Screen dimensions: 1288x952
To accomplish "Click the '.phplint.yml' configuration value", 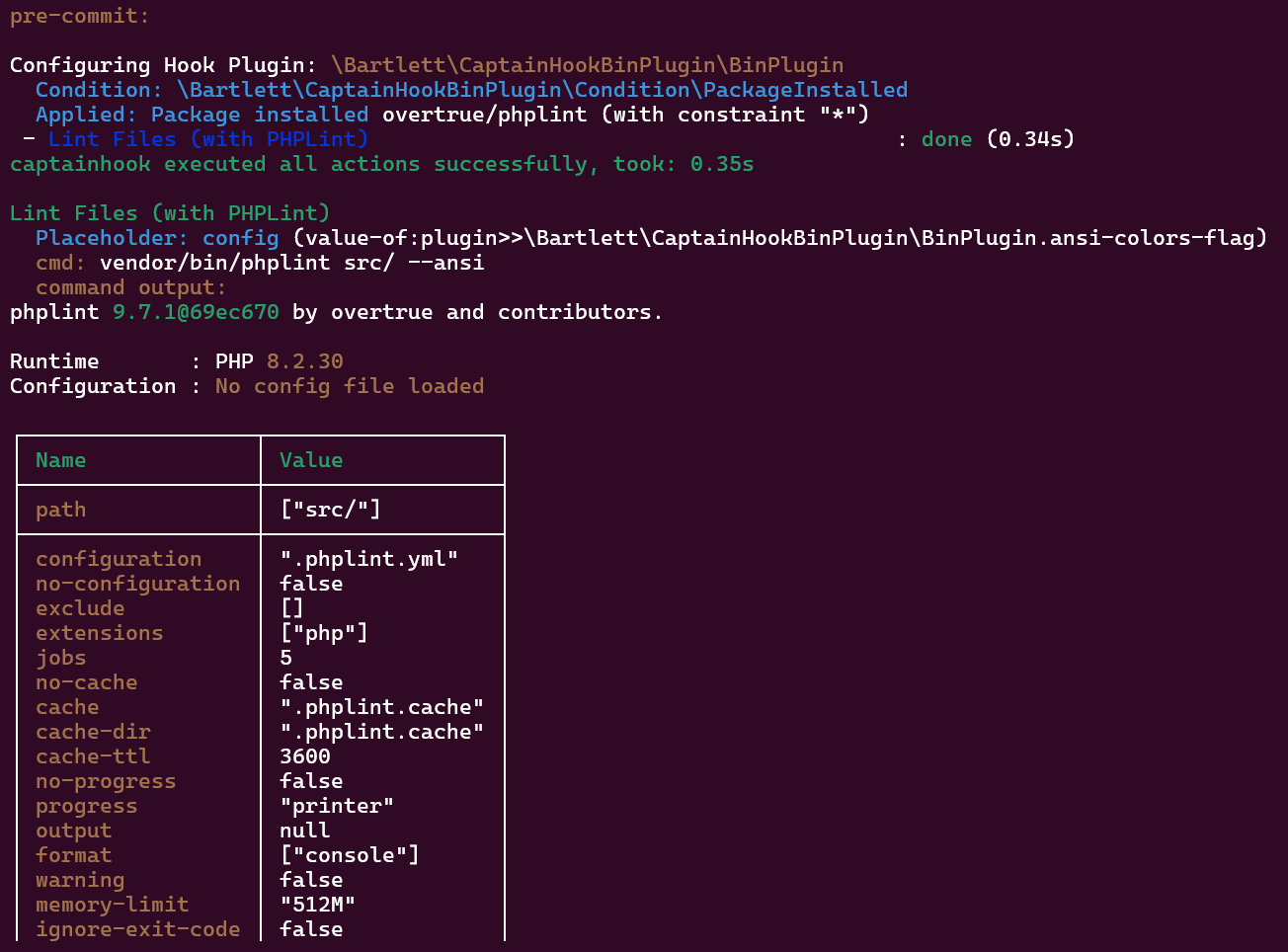I will point(367,558).
